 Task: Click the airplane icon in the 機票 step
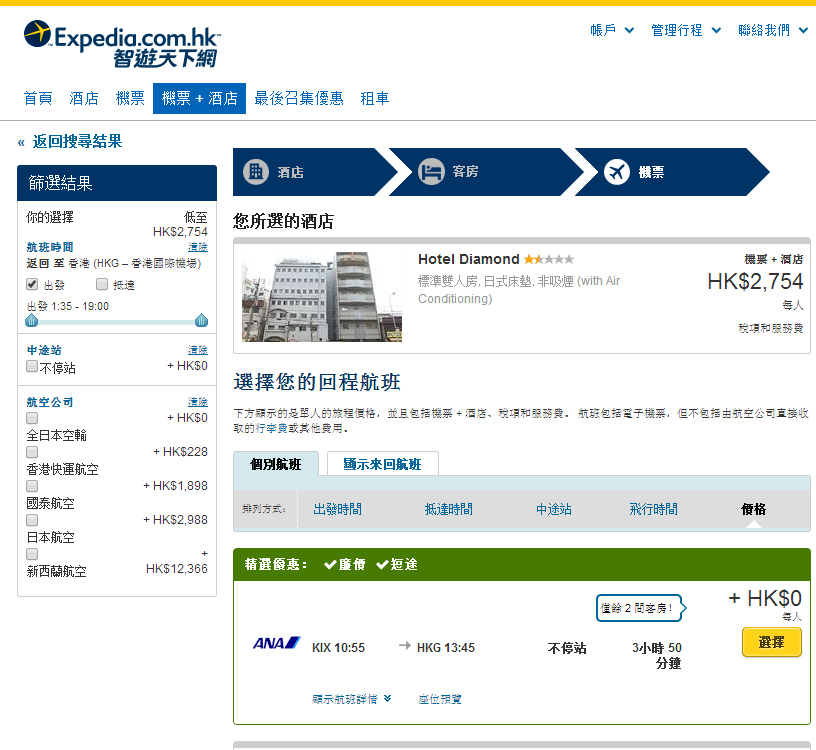[617, 171]
